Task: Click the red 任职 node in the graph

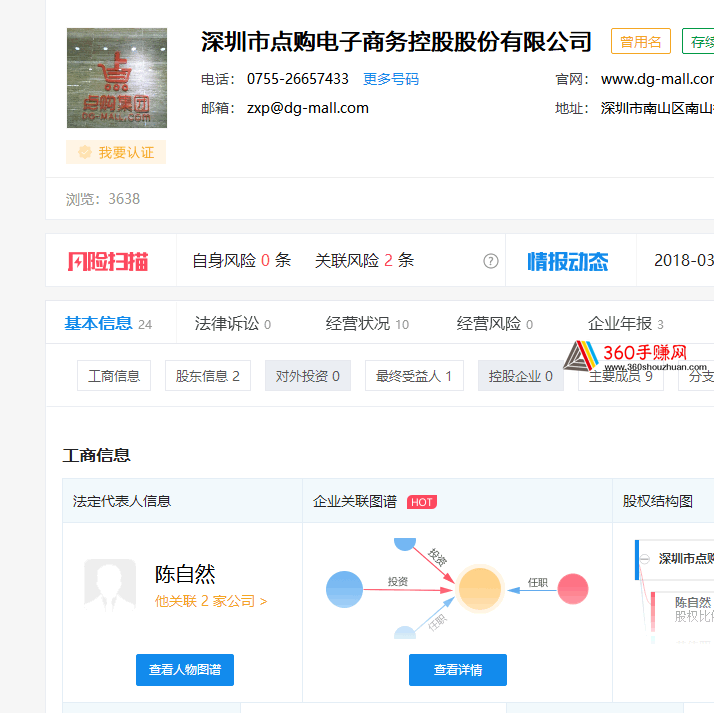Action: [573, 589]
